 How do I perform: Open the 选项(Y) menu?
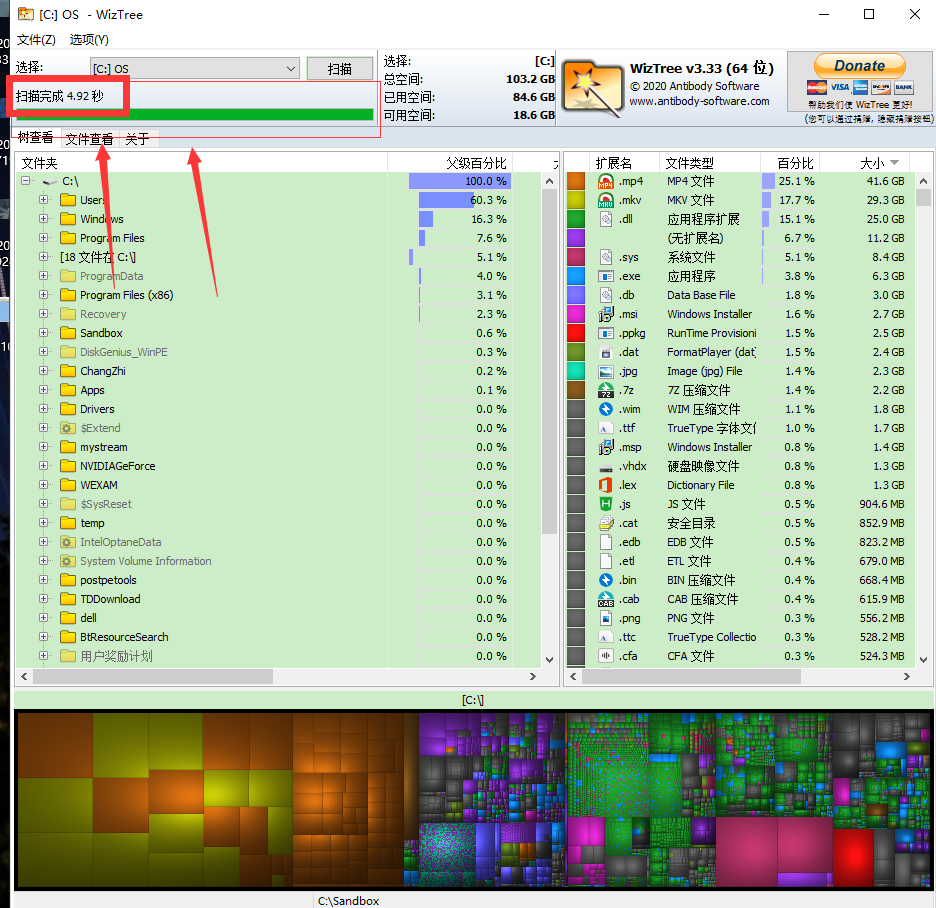(89, 39)
